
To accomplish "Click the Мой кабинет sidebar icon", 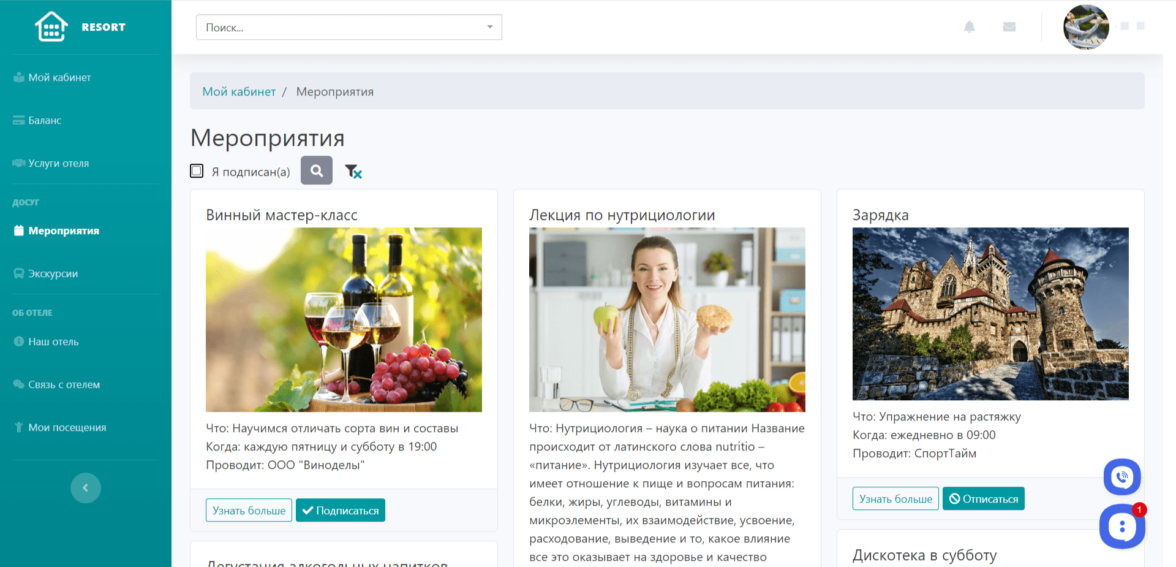I will point(20,77).
